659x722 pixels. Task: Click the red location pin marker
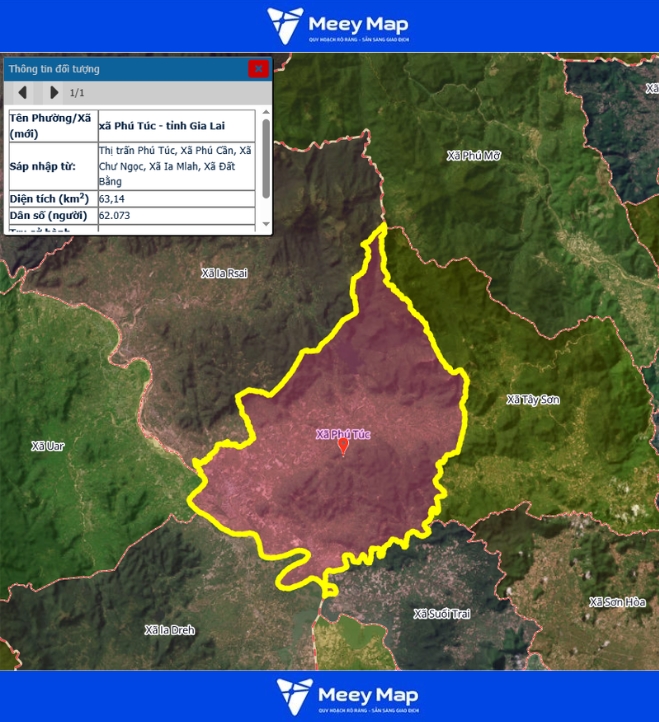pyautogui.click(x=343, y=447)
